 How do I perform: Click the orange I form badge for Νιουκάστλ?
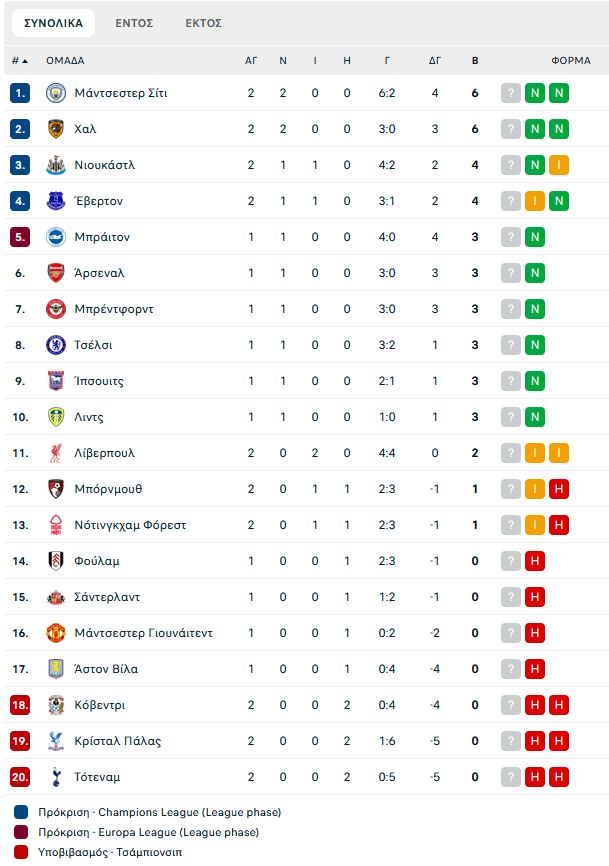(559, 165)
